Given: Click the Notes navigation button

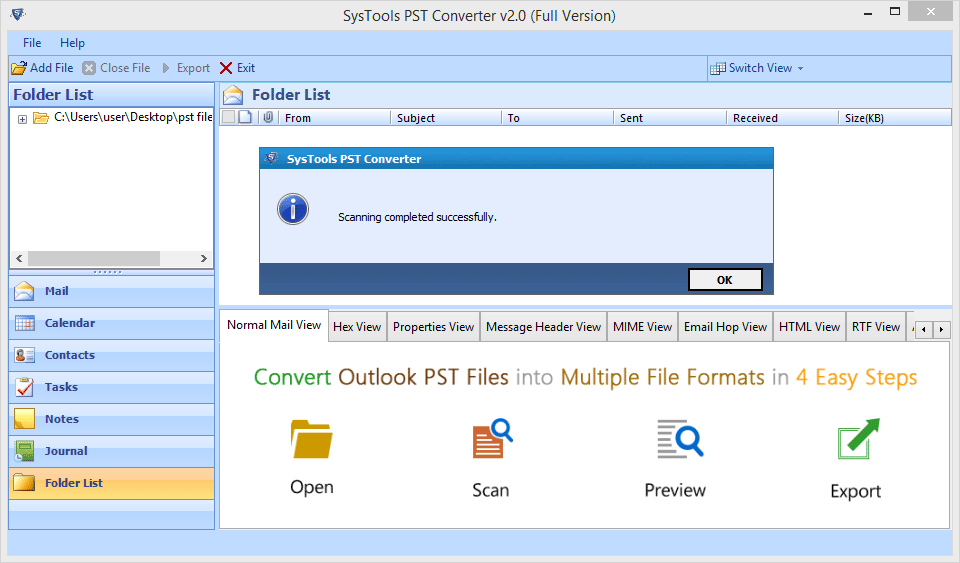Looking at the screenshot, I should (111, 419).
